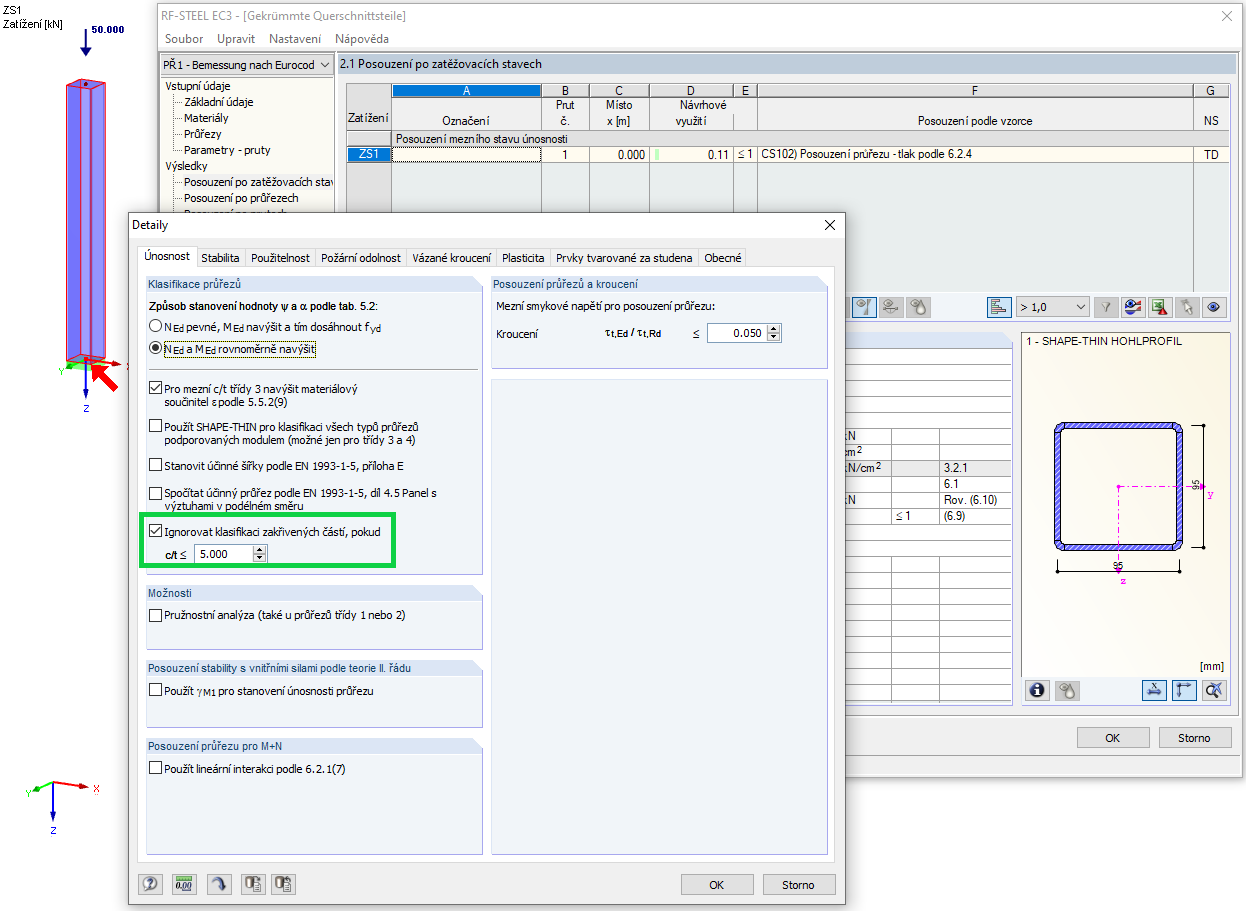Click the eye-drop icon below section preview
This screenshot has height=911, width=1246.
(1067, 690)
